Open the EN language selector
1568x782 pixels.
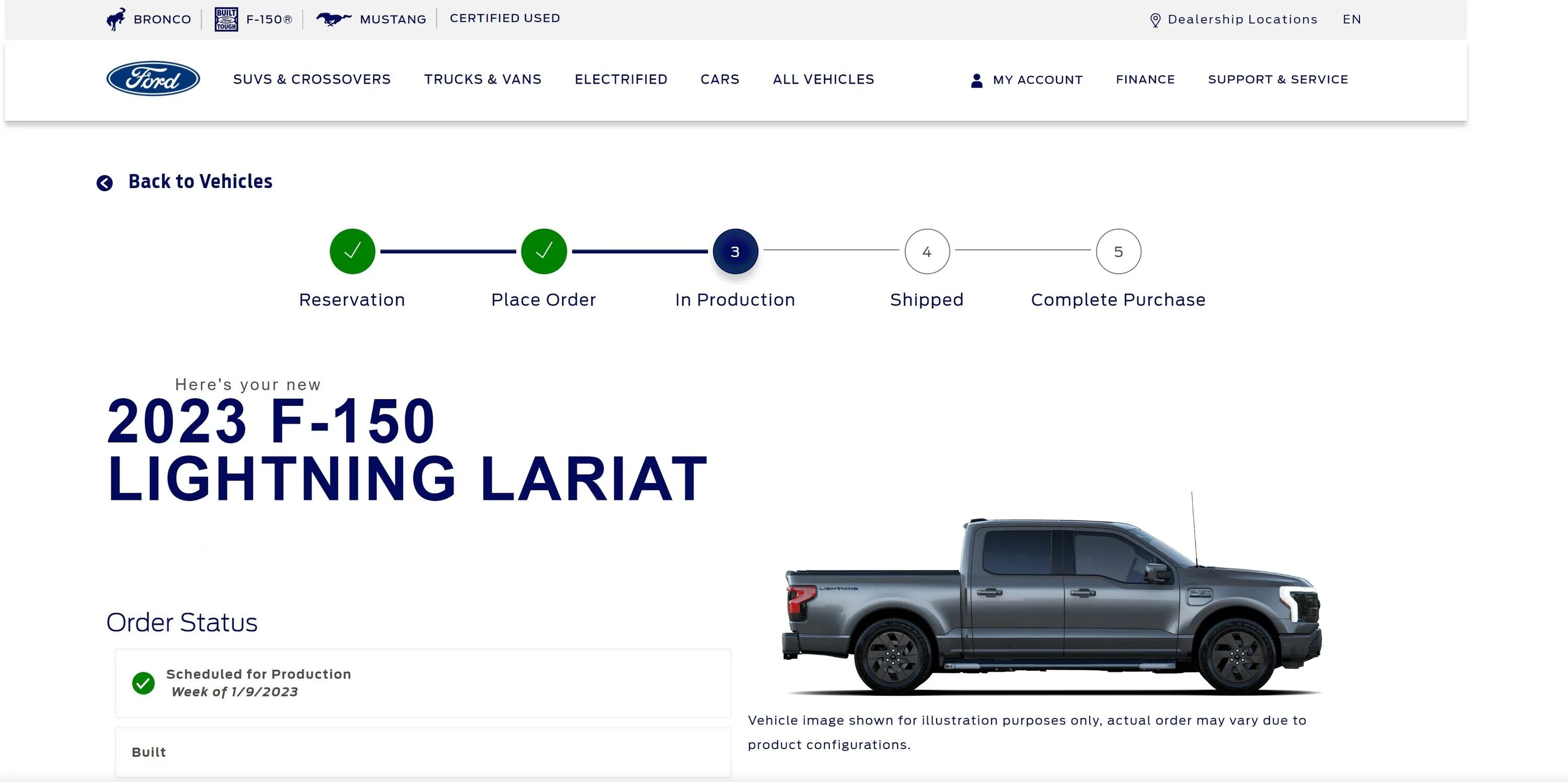(x=1351, y=19)
